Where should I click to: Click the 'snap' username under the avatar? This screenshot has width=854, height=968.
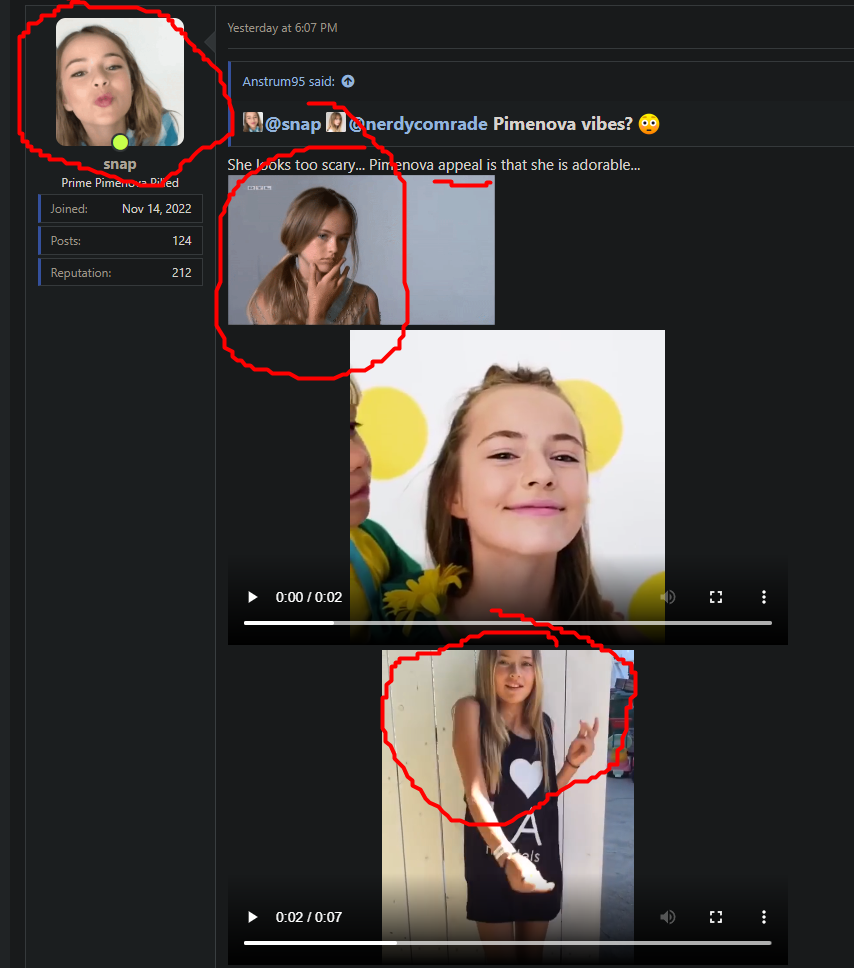(120, 164)
